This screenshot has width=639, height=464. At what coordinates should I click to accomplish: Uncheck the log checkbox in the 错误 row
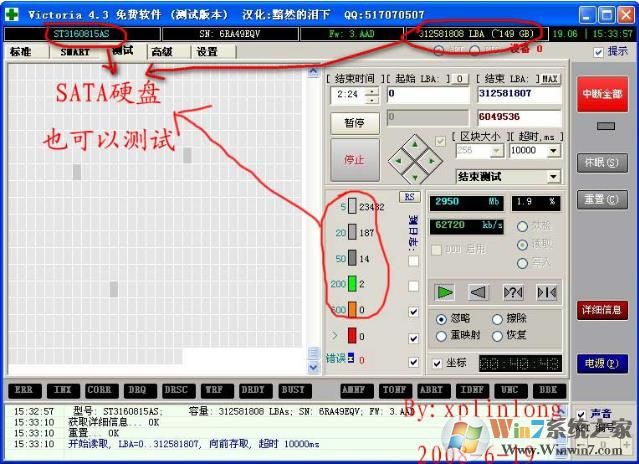[413, 362]
